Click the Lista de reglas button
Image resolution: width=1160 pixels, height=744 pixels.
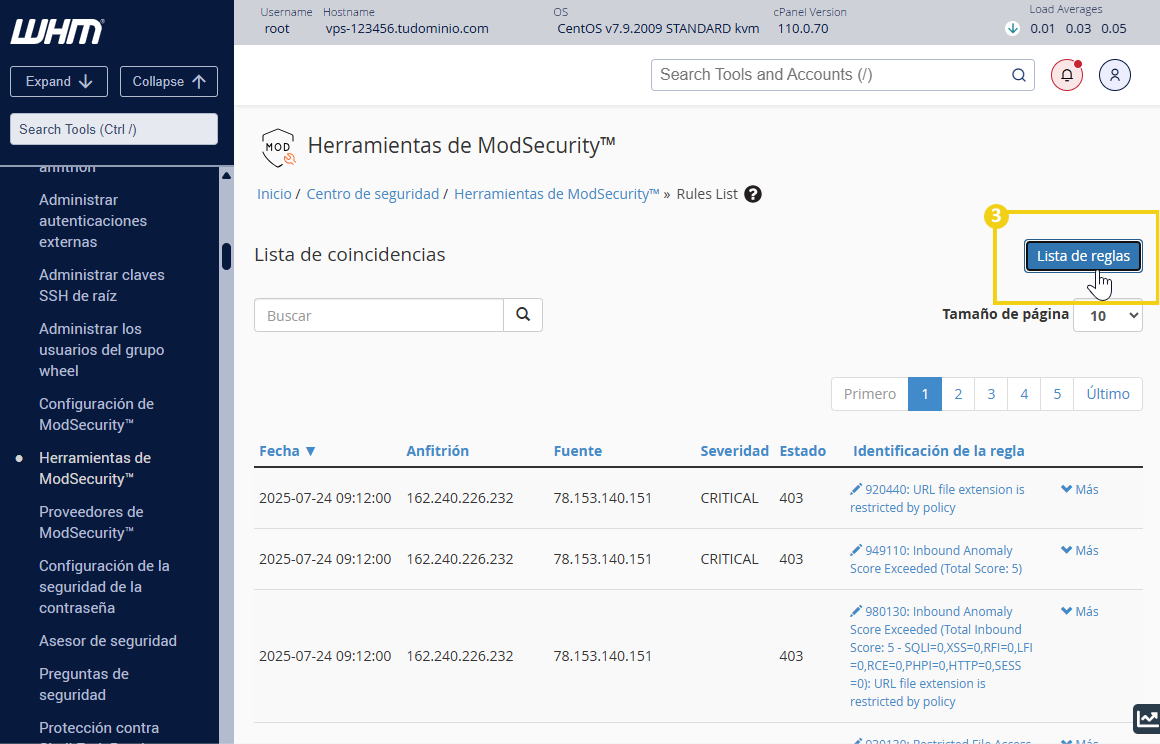[x=1083, y=256]
